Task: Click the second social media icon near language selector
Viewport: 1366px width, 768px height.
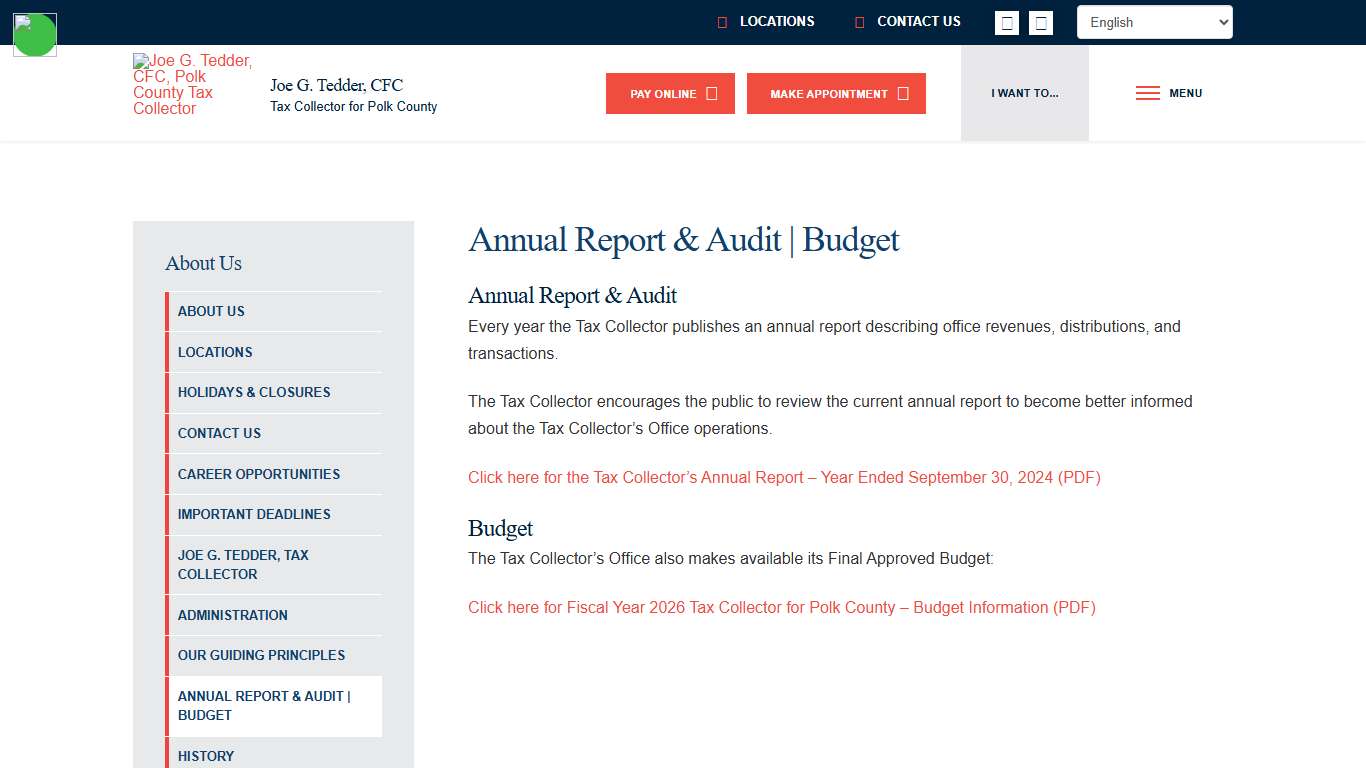Action: 1040,22
